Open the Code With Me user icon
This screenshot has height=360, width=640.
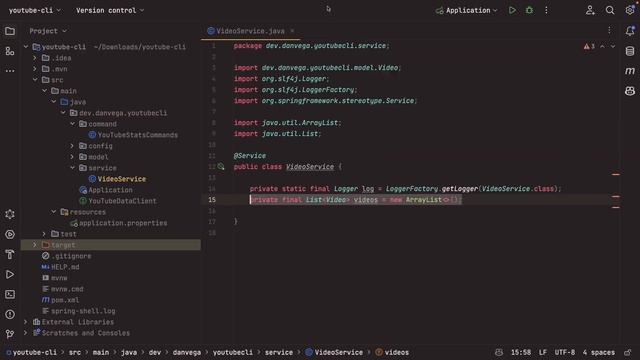point(590,10)
